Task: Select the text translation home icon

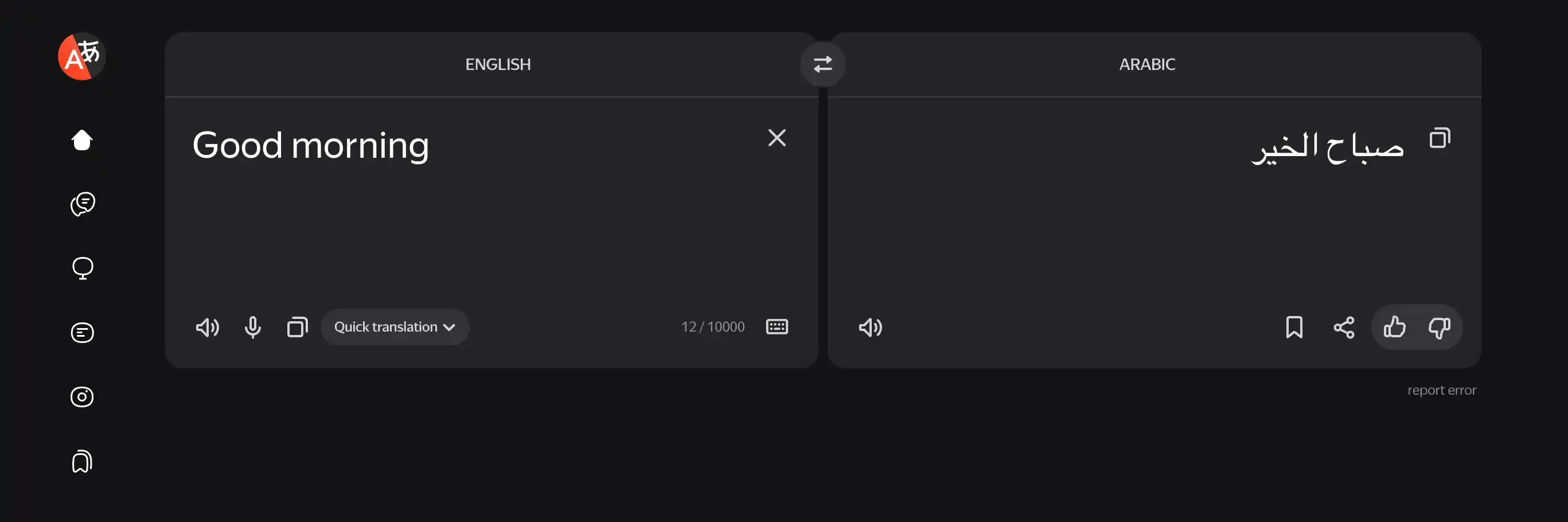Action: [x=81, y=139]
